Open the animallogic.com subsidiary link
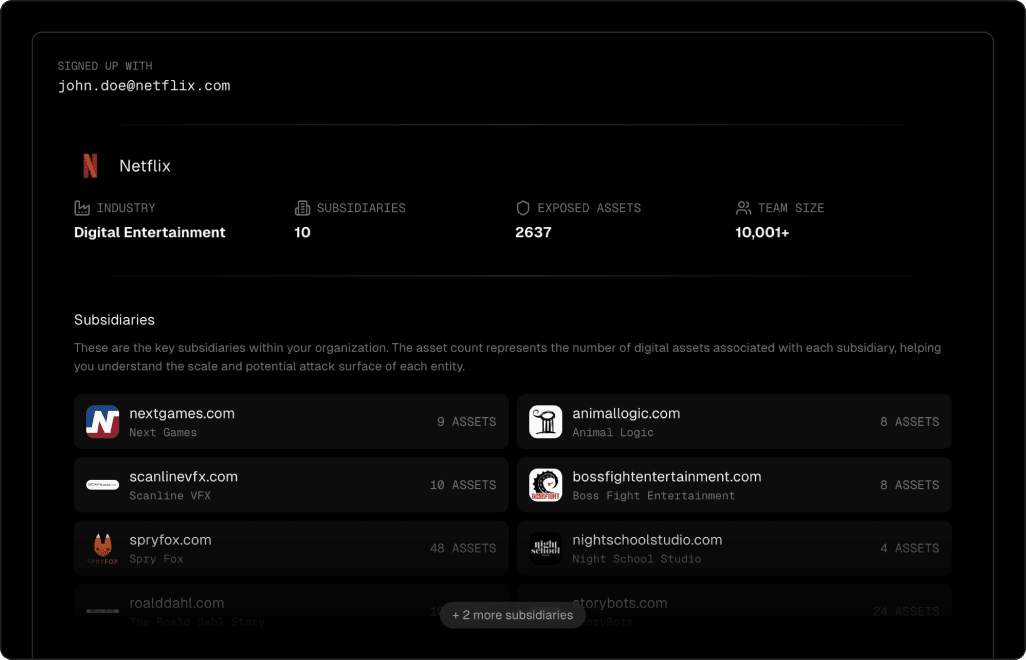The width and height of the screenshot is (1026, 660). point(626,413)
